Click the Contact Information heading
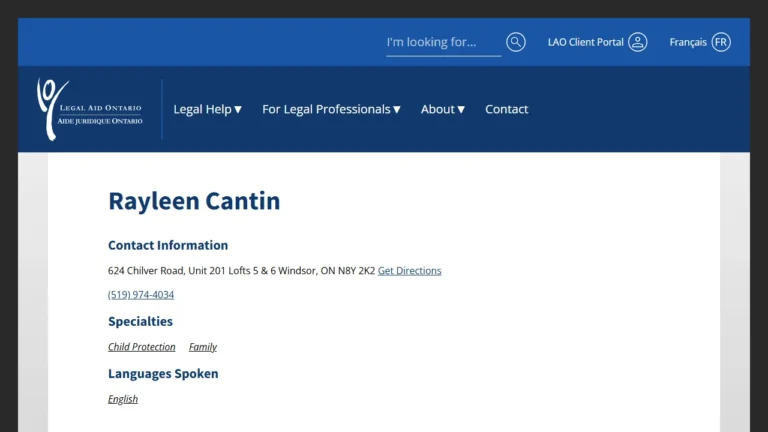Image resolution: width=768 pixels, height=432 pixels. point(168,245)
